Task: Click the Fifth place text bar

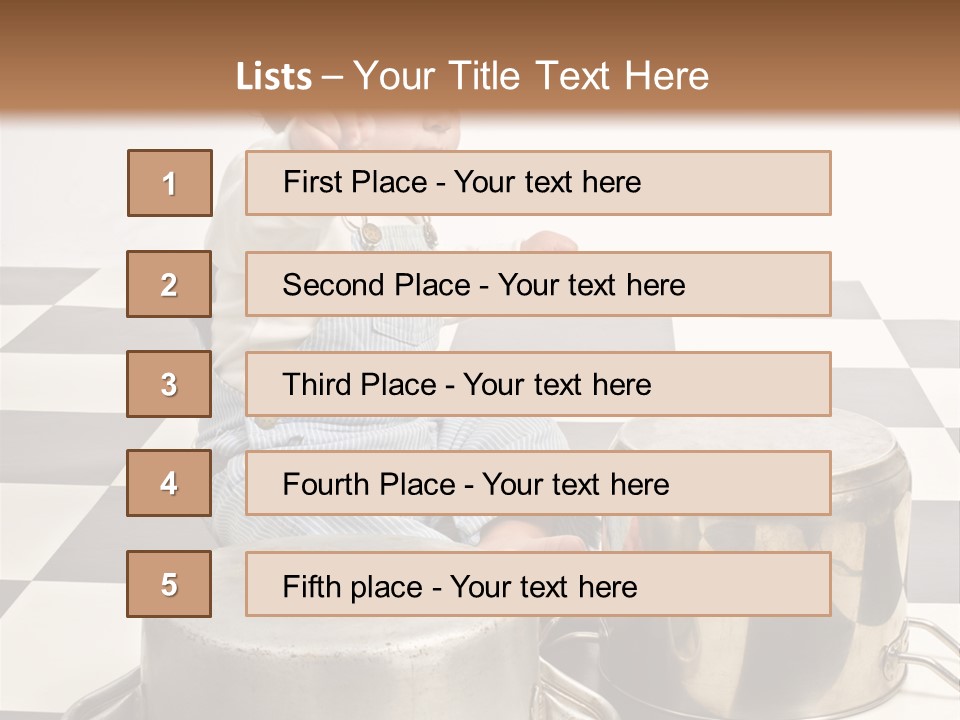Action: point(538,583)
